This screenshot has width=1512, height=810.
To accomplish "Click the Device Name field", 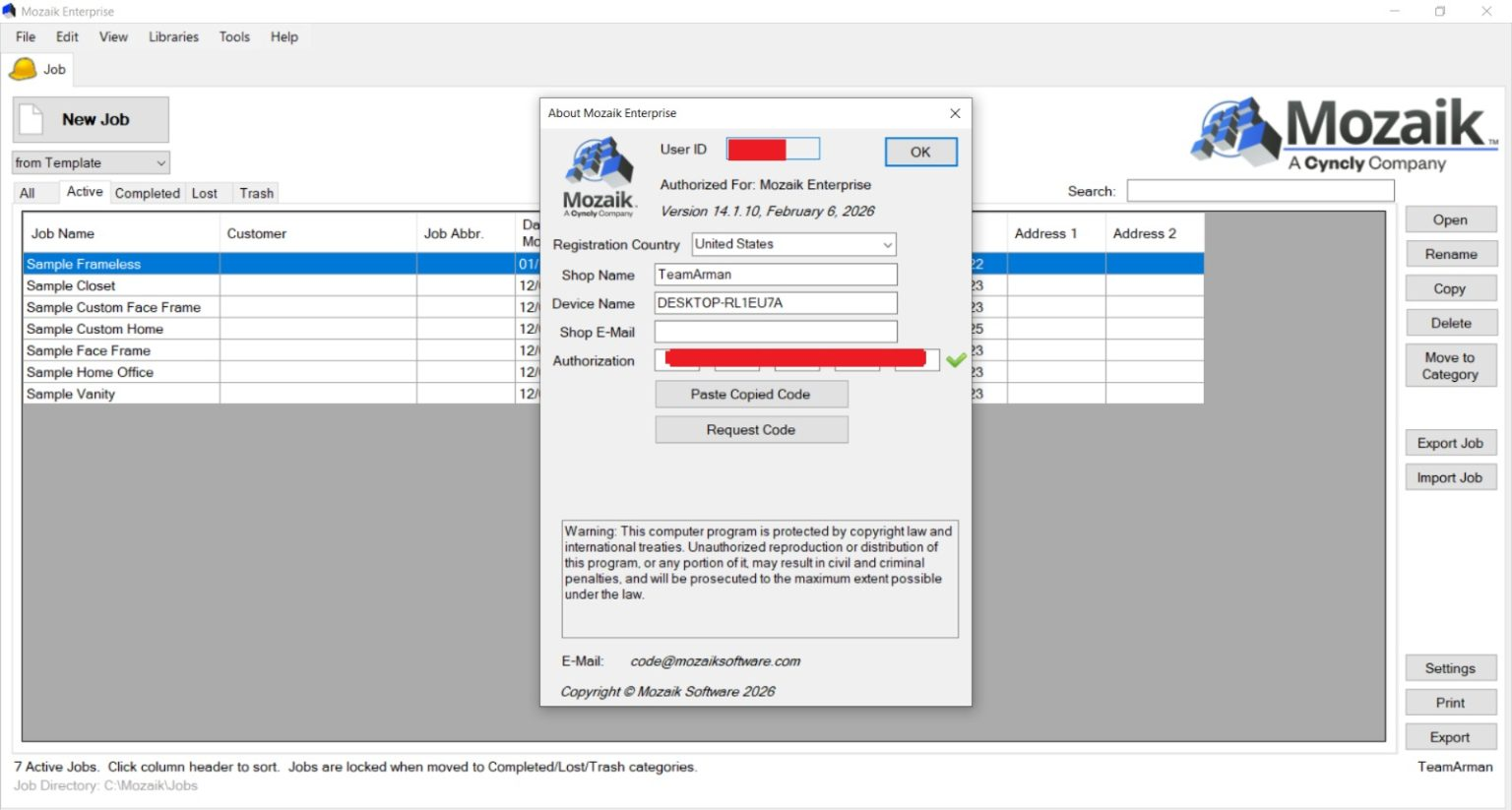I will (776, 303).
